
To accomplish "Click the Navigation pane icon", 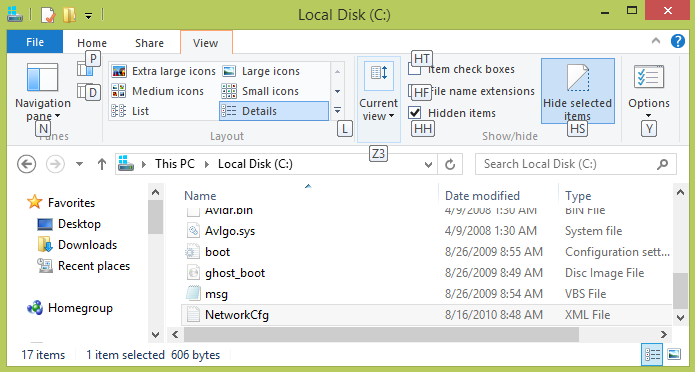I will tap(43, 77).
